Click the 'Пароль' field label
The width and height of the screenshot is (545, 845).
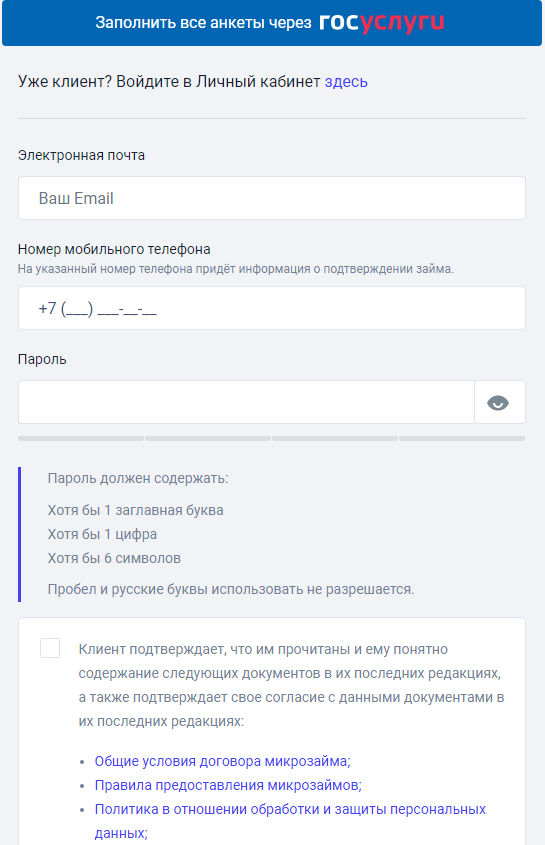(42, 359)
